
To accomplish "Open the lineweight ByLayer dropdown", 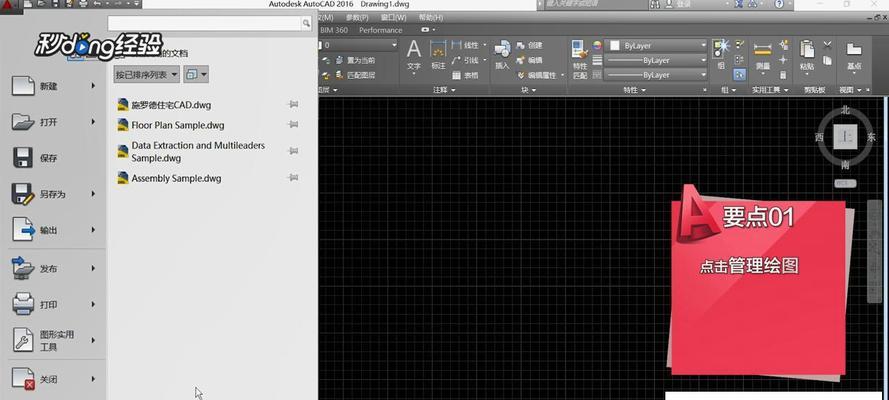I will pos(656,60).
